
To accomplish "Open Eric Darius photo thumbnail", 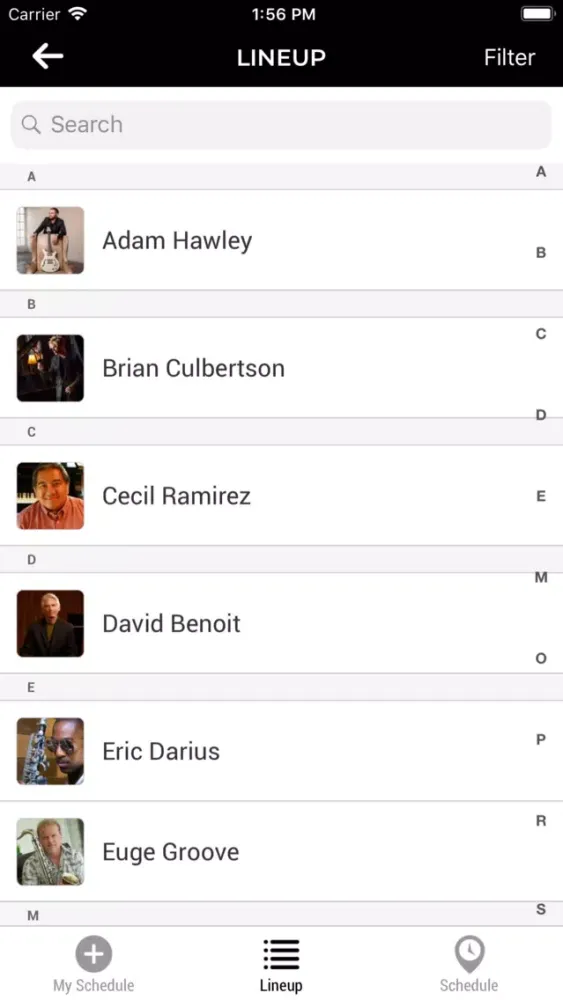I will pyautogui.click(x=50, y=751).
